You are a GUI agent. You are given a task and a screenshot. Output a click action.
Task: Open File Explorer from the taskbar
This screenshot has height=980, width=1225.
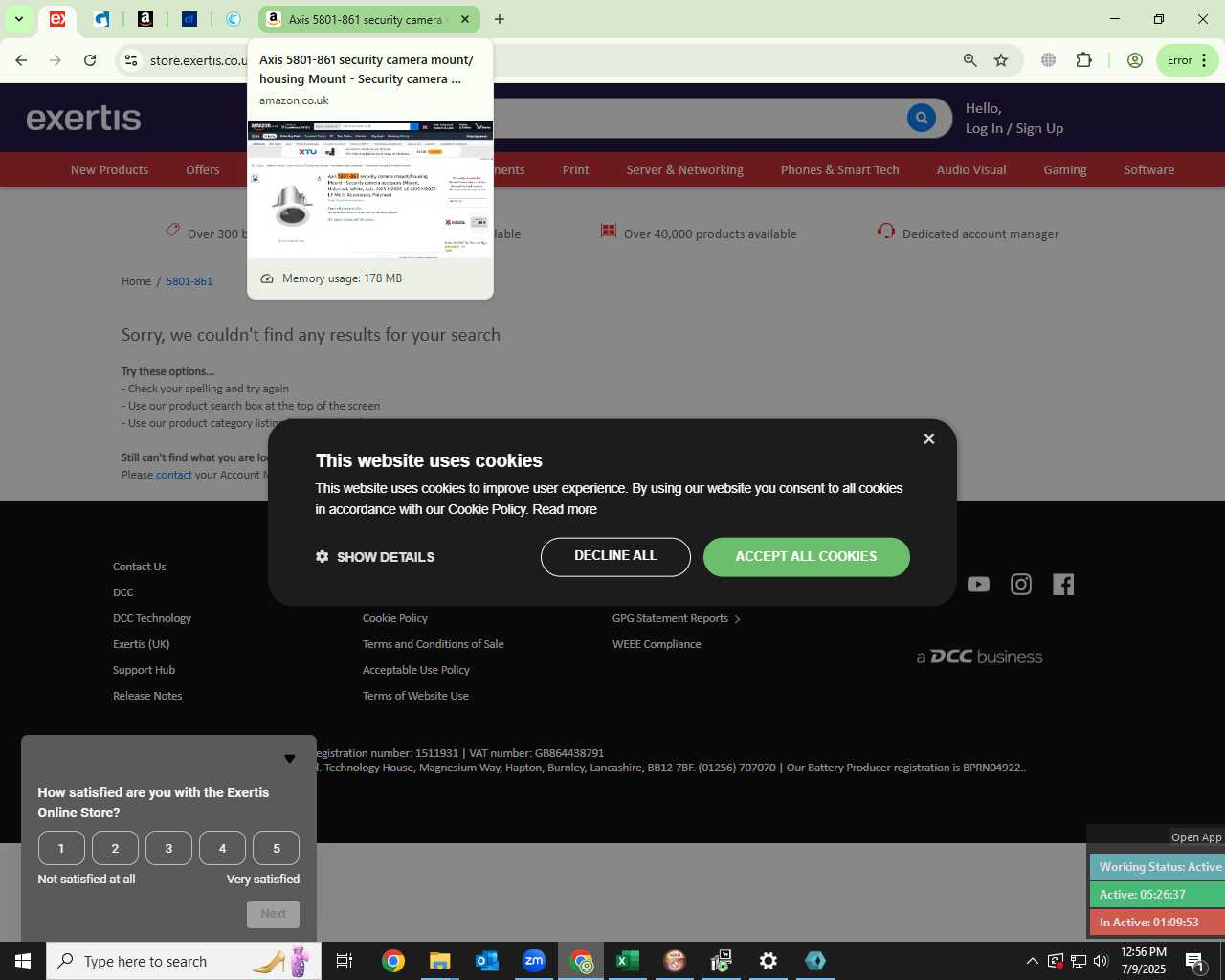point(440,961)
